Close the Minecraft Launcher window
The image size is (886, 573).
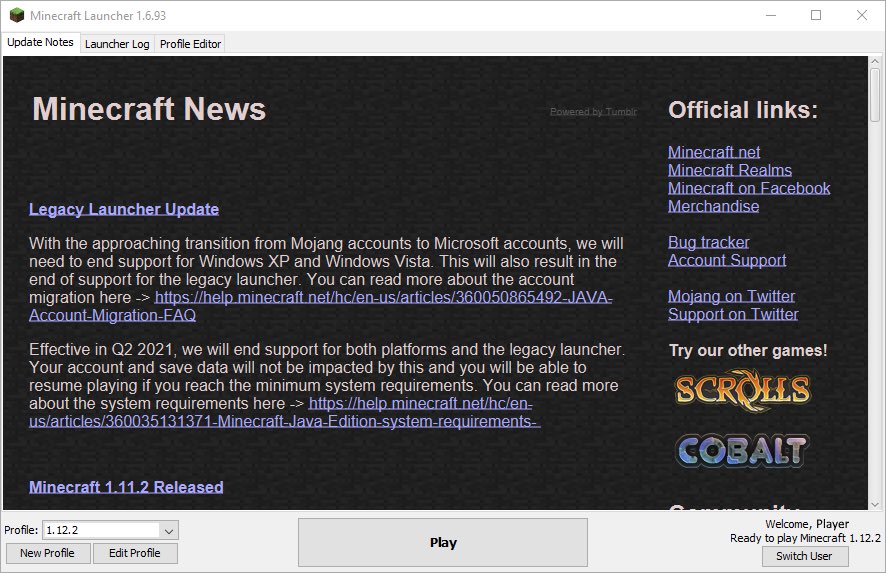[x=862, y=15]
